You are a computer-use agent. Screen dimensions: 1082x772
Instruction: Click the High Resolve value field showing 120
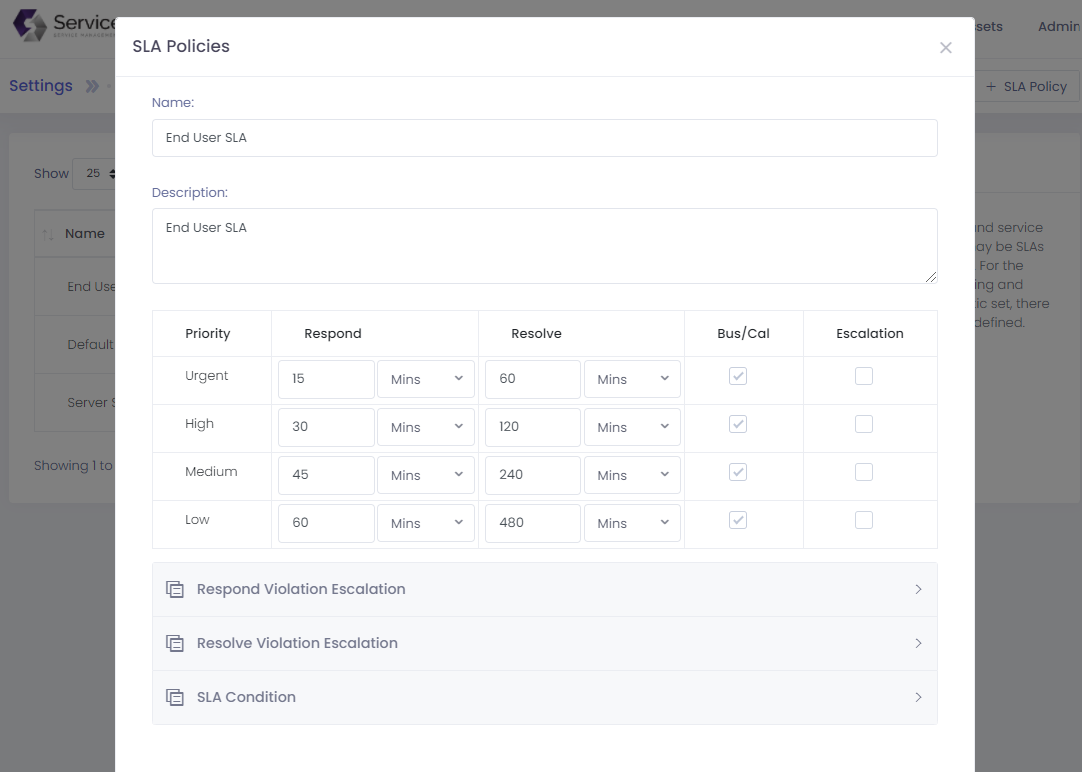click(532, 427)
